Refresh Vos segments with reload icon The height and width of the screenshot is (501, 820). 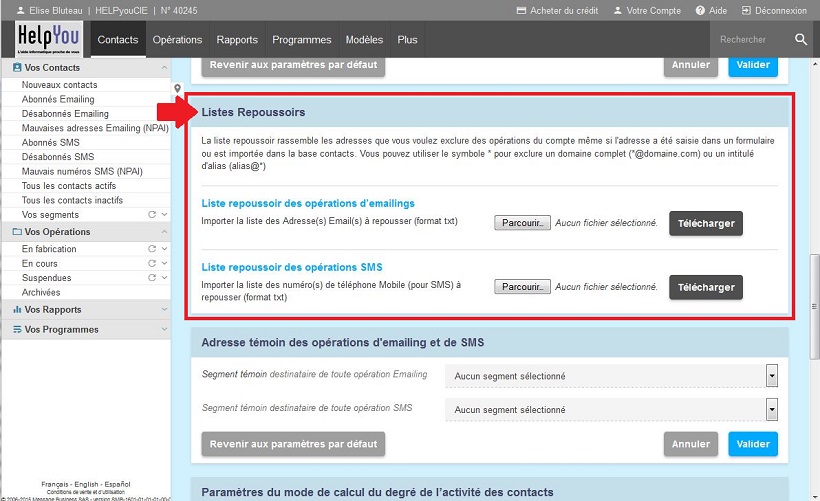click(x=152, y=214)
